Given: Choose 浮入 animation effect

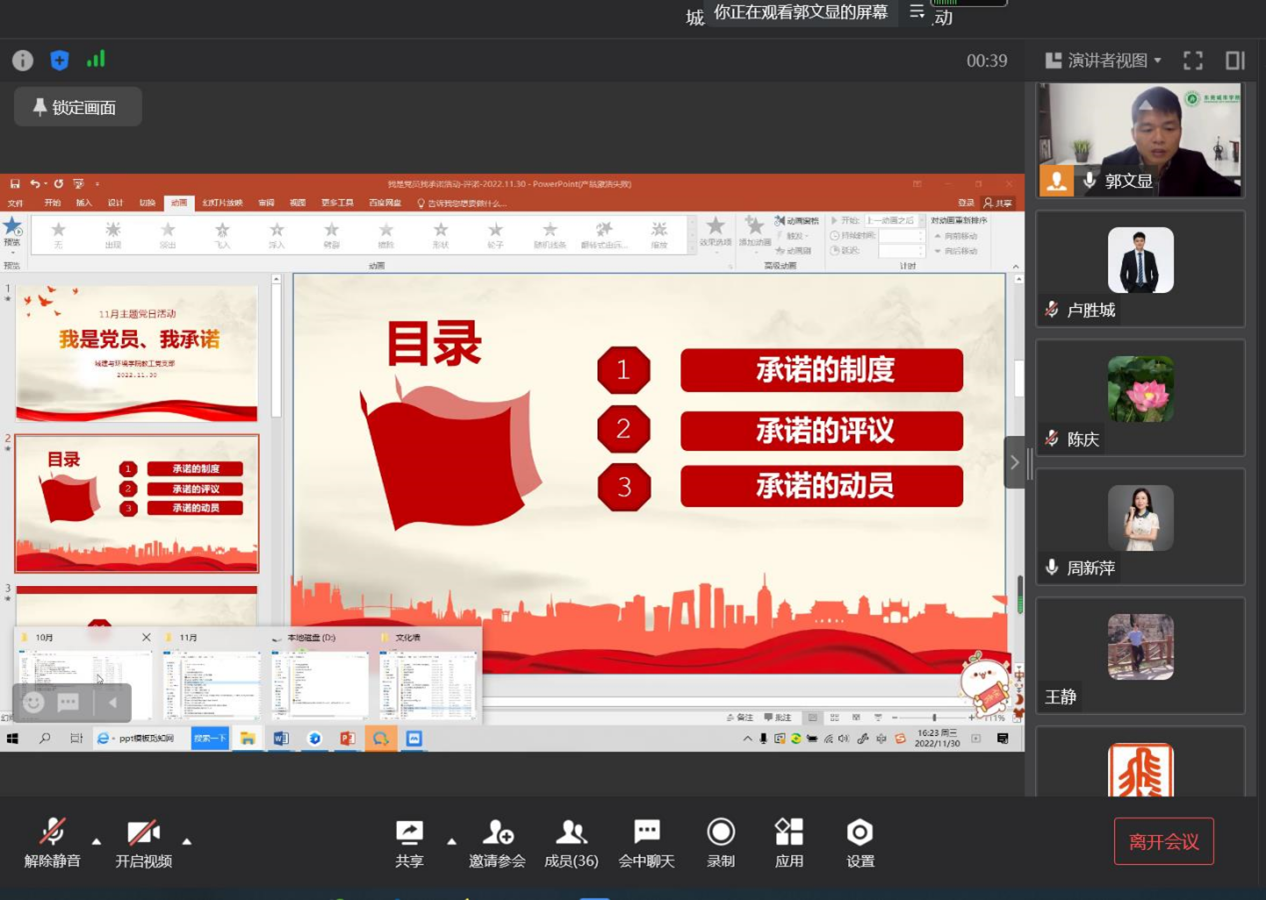Looking at the screenshot, I should point(277,235).
